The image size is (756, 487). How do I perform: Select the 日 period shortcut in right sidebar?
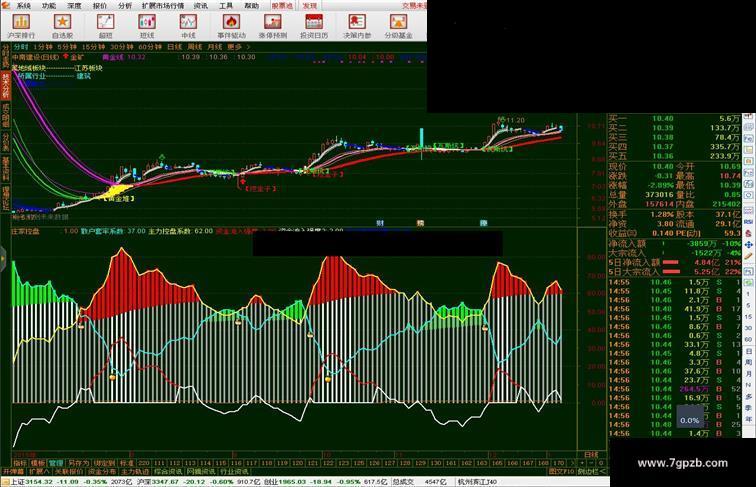[749, 352]
